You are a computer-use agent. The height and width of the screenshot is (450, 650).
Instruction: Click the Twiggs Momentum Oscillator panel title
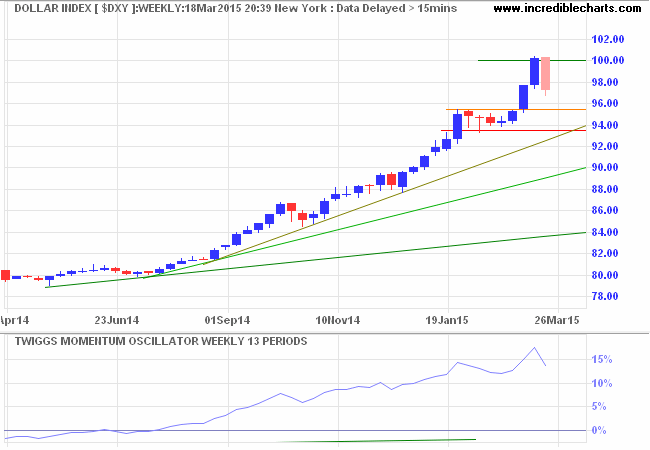click(x=161, y=341)
